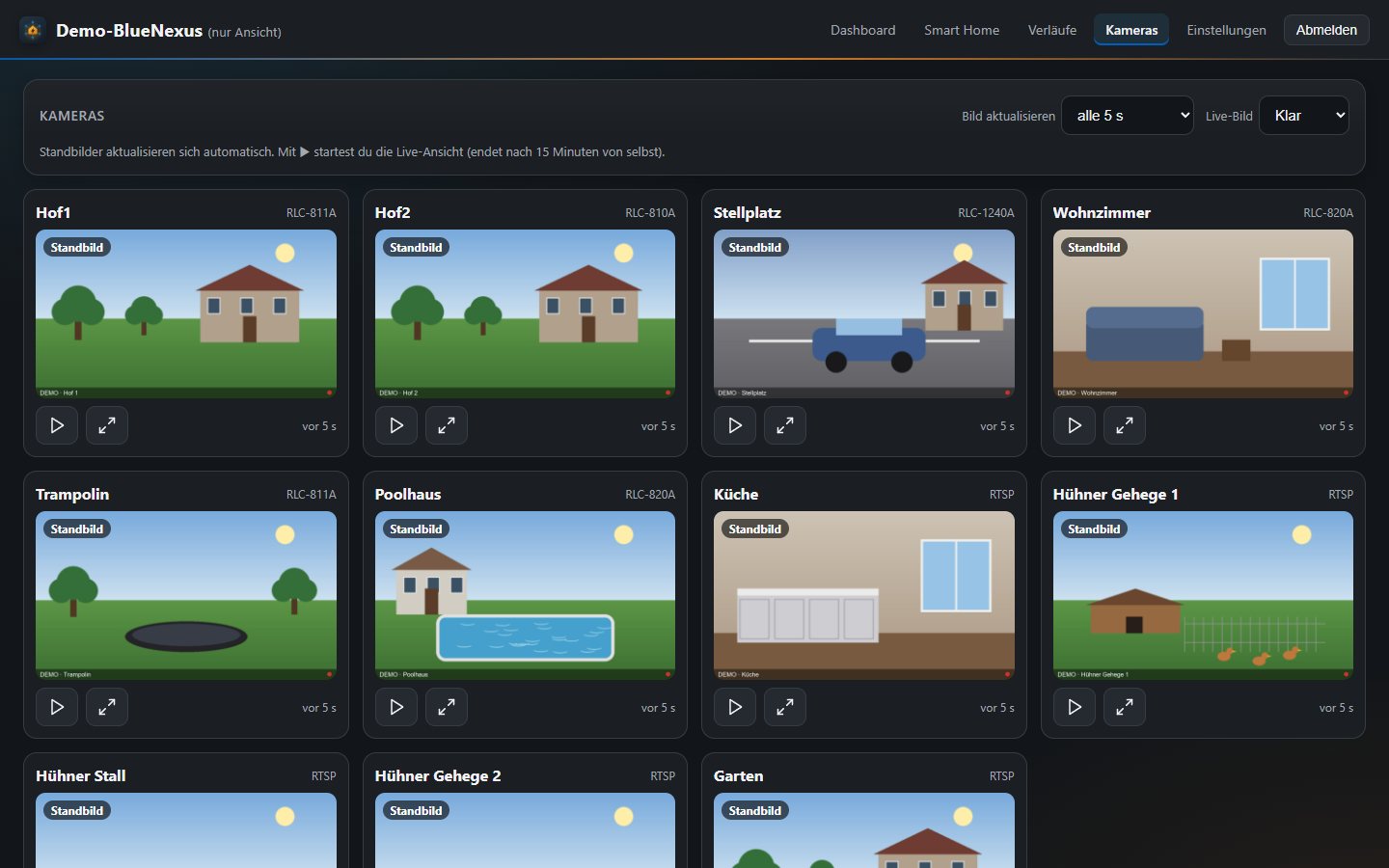Open Einstellungen in the navigation
Viewport: 1389px width, 868px height.
click(1226, 30)
